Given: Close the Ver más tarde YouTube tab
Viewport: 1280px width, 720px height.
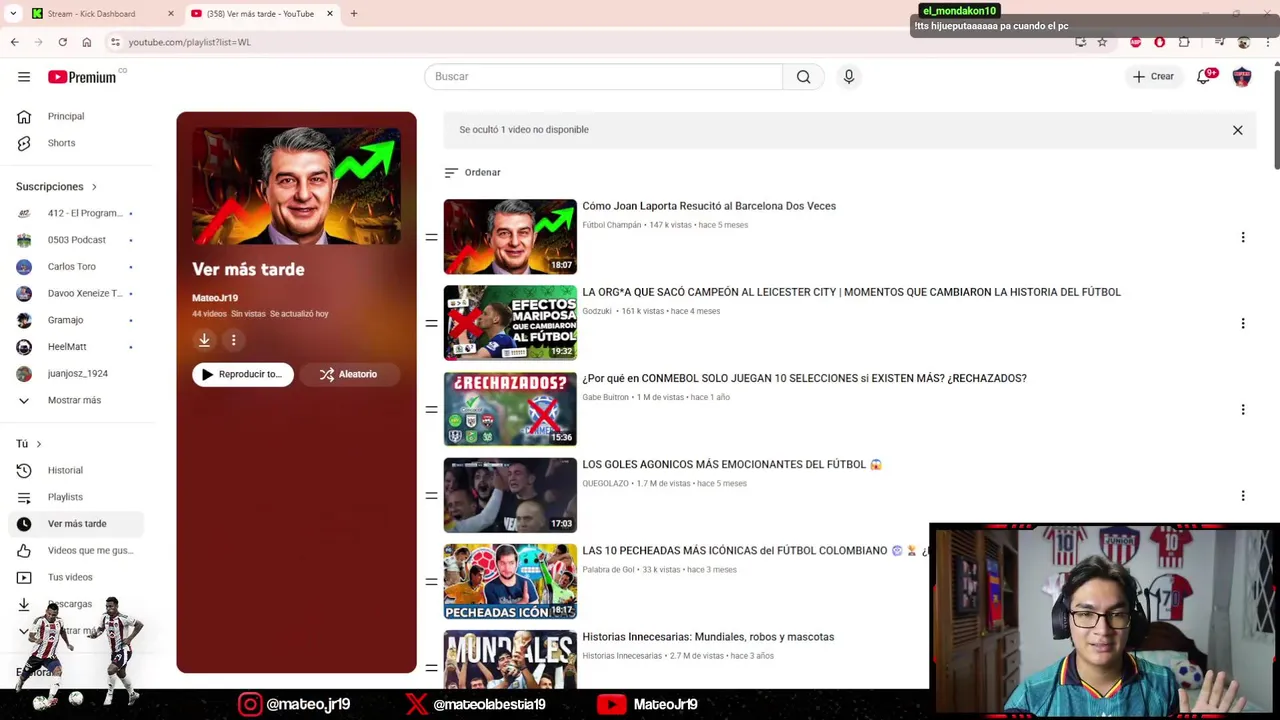Looking at the screenshot, I should coord(329,14).
